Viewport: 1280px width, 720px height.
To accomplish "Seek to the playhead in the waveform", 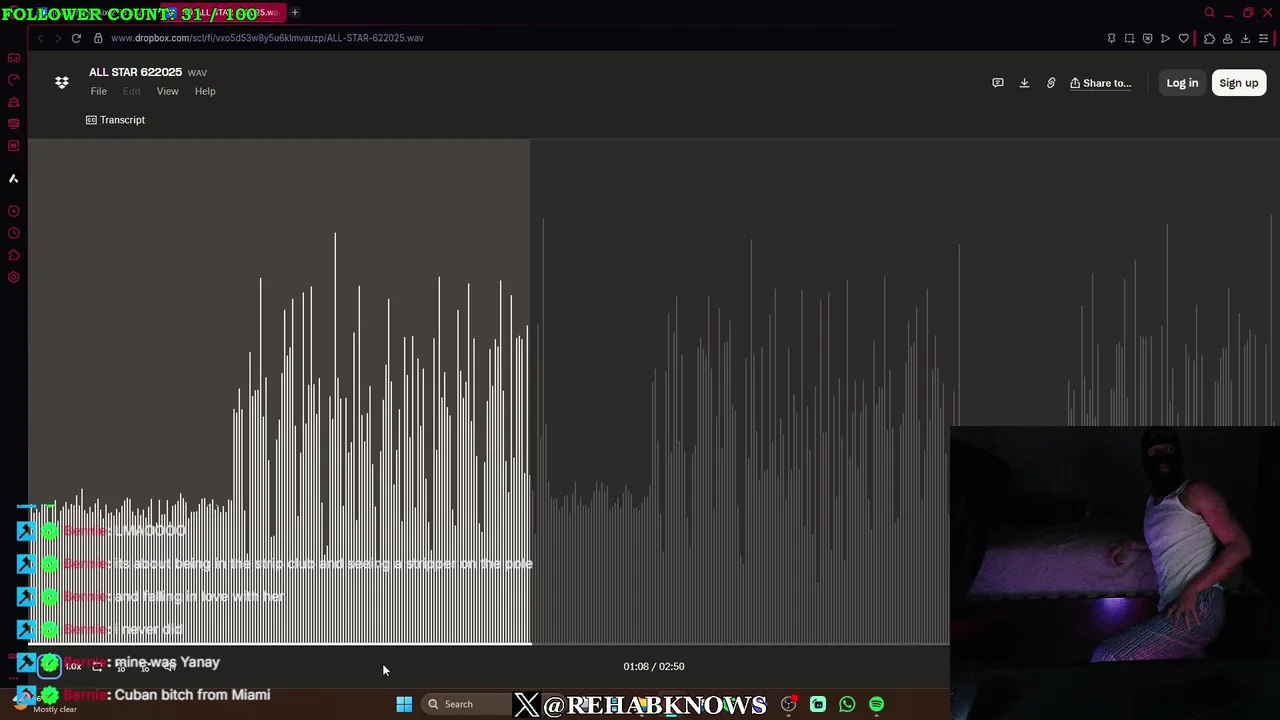I will [530, 392].
